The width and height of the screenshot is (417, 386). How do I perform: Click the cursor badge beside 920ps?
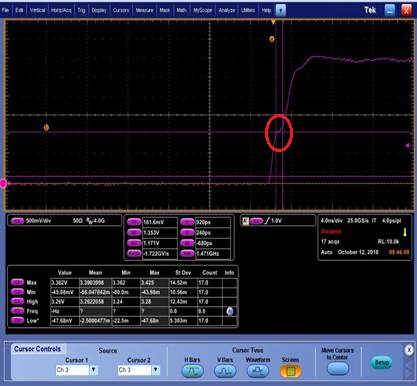[x=187, y=222]
